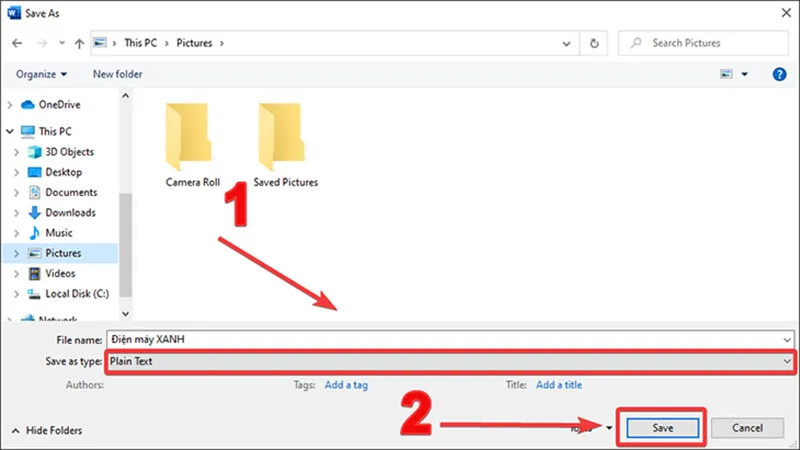Click the New folder button
The width and height of the screenshot is (800, 450).
[x=117, y=74]
